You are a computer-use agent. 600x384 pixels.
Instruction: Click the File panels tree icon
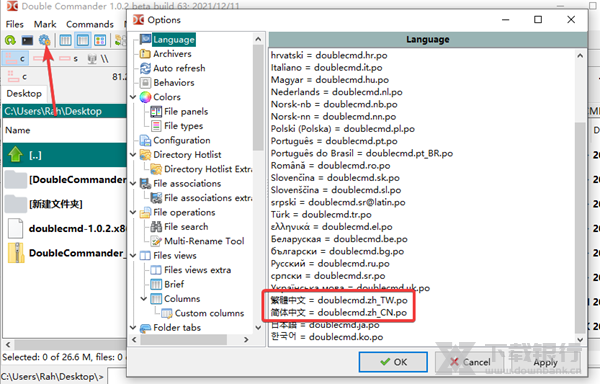(x=156, y=112)
